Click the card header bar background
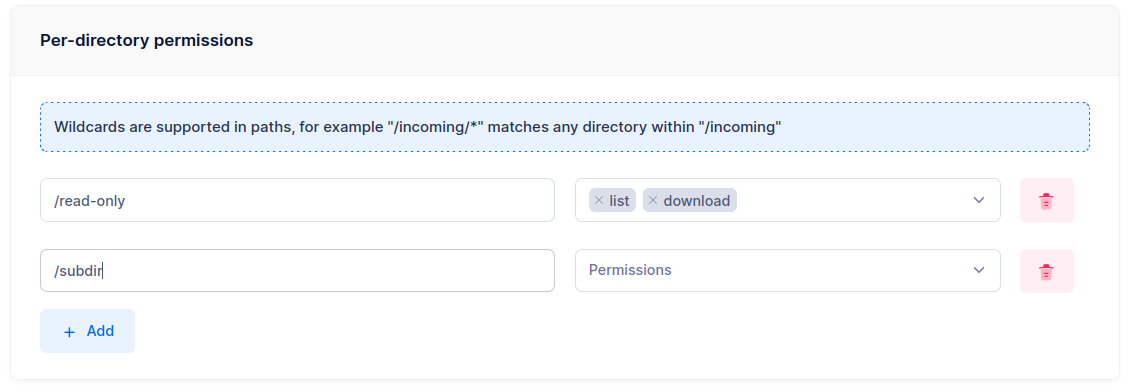Viewport: 1131px width, 390px height. tap(565, 41)
